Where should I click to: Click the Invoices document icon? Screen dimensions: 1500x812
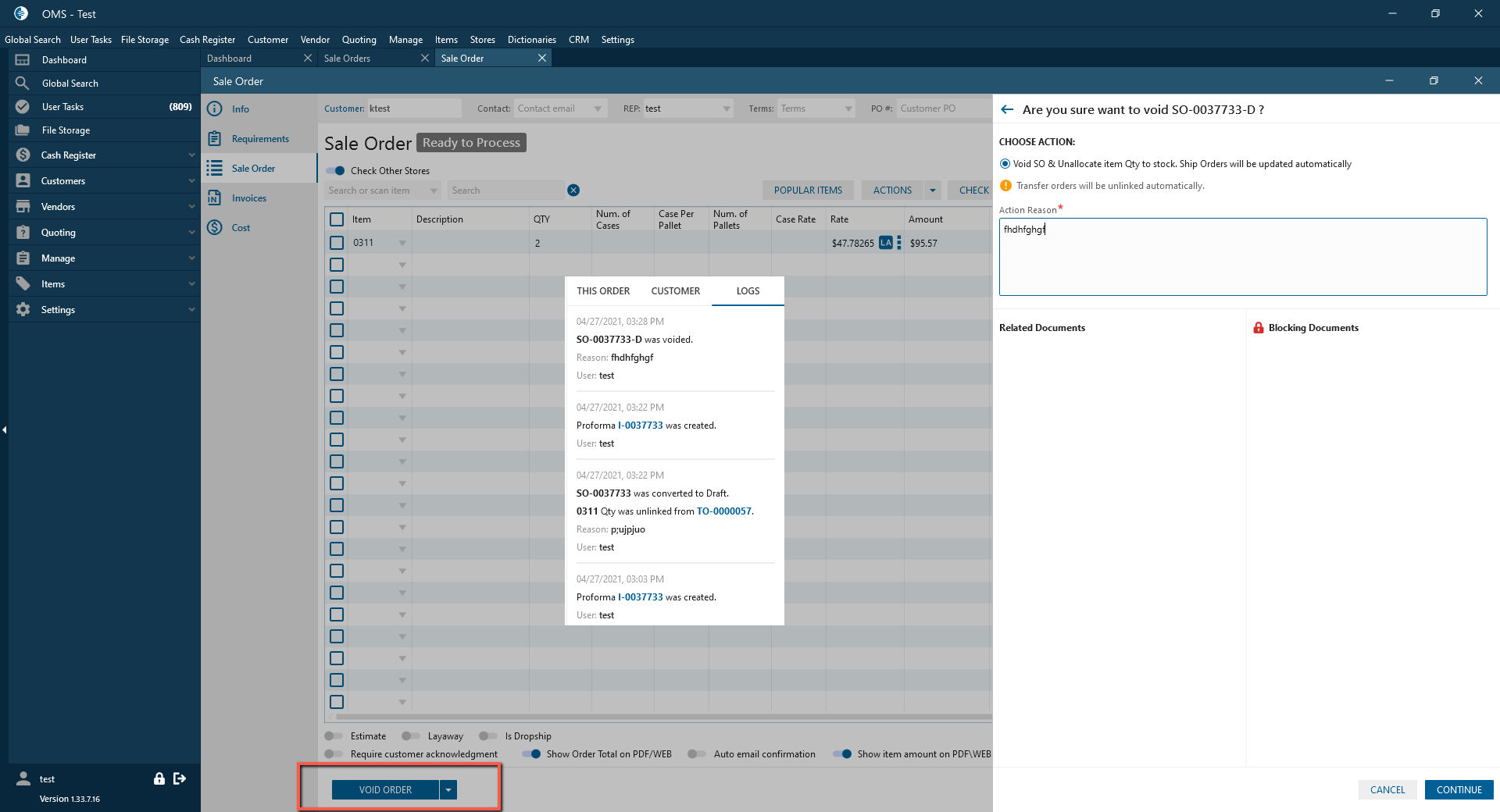click(215, 198)
